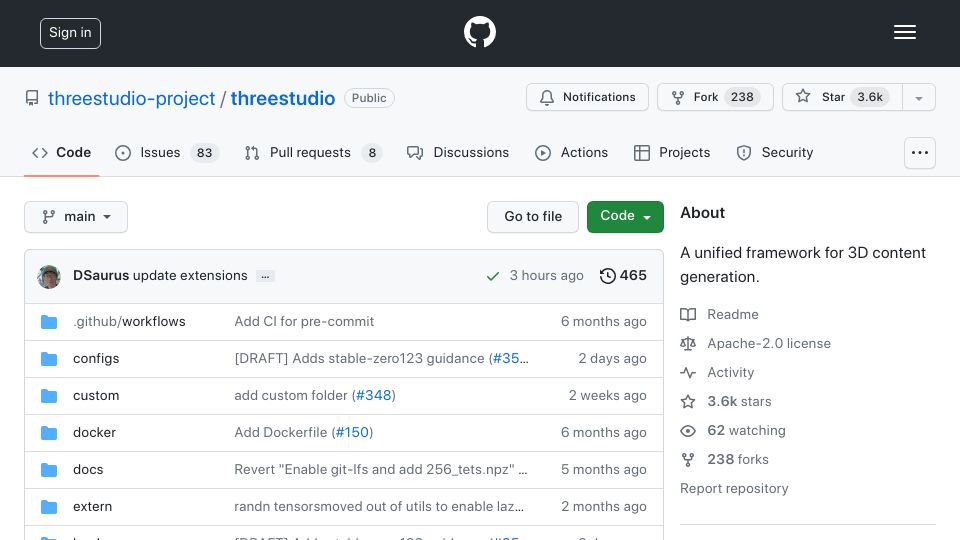
Task: Expand commit message ellipsis button
Action: coord(265,276)
